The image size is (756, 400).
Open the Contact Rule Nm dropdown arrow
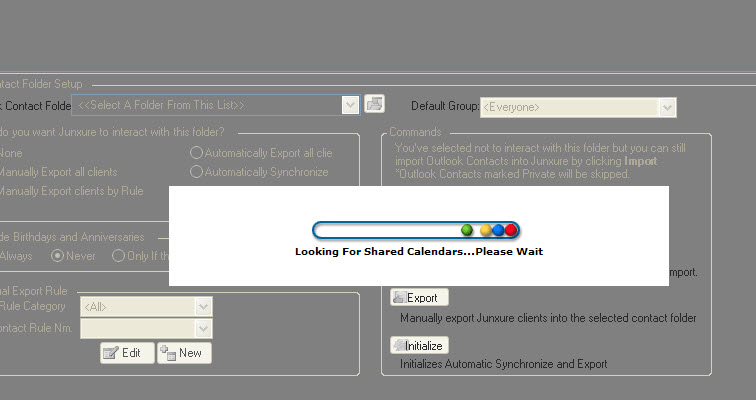point(203,329)
